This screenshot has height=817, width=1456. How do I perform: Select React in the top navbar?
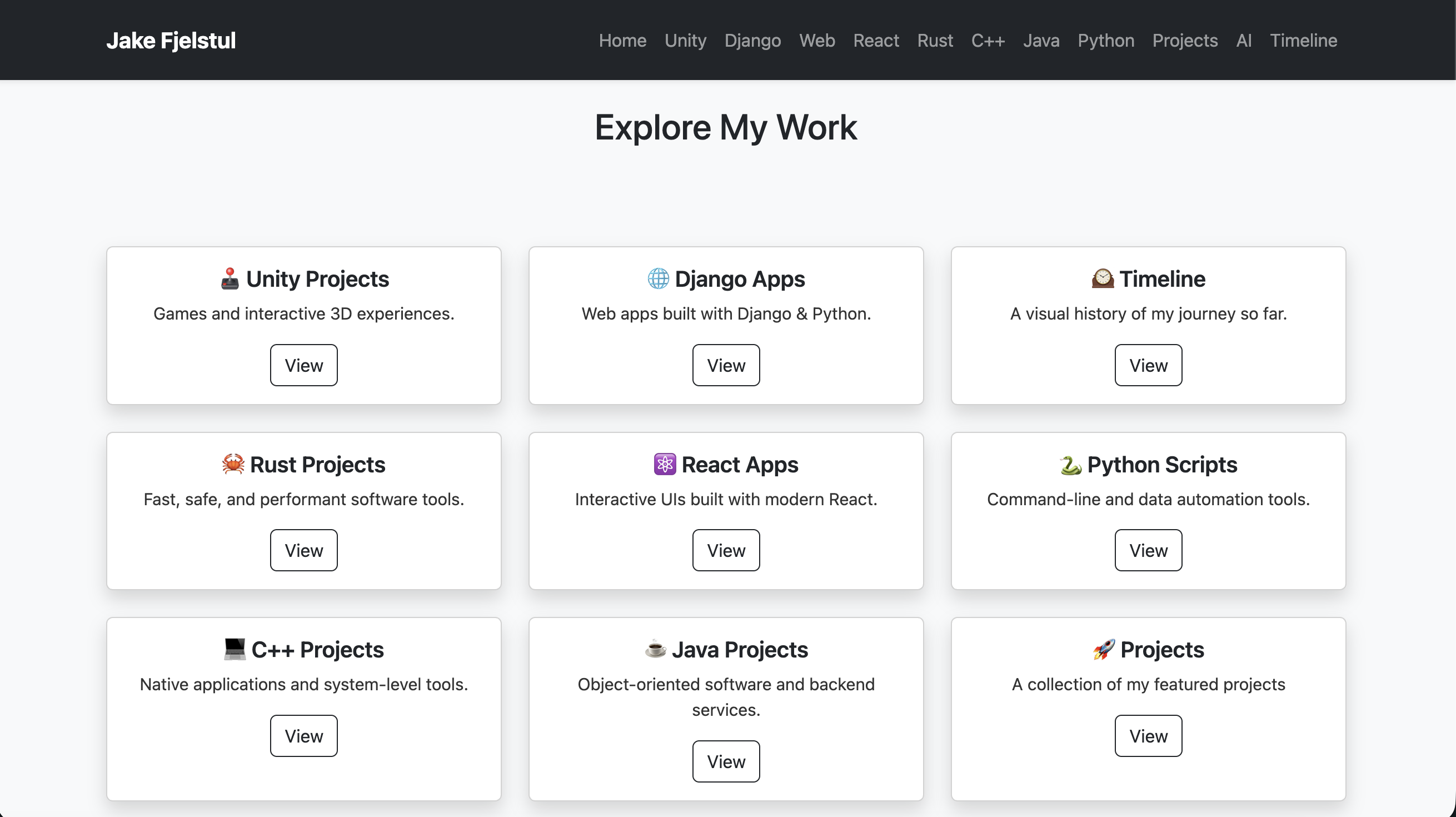[x=875, y=40]
